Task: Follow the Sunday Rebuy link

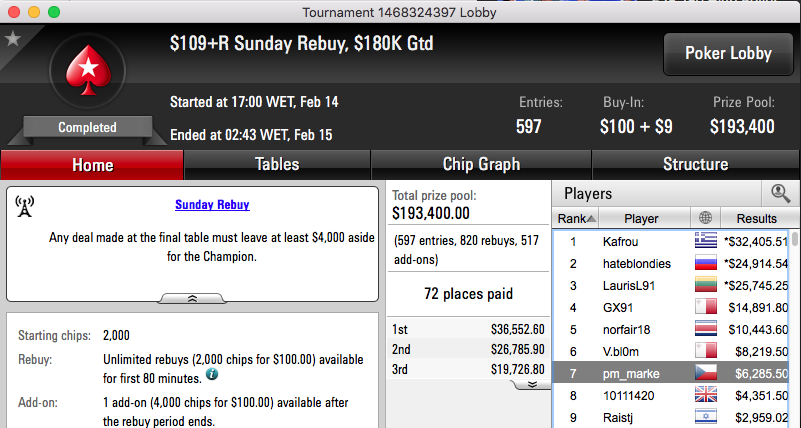Action: 212,205
